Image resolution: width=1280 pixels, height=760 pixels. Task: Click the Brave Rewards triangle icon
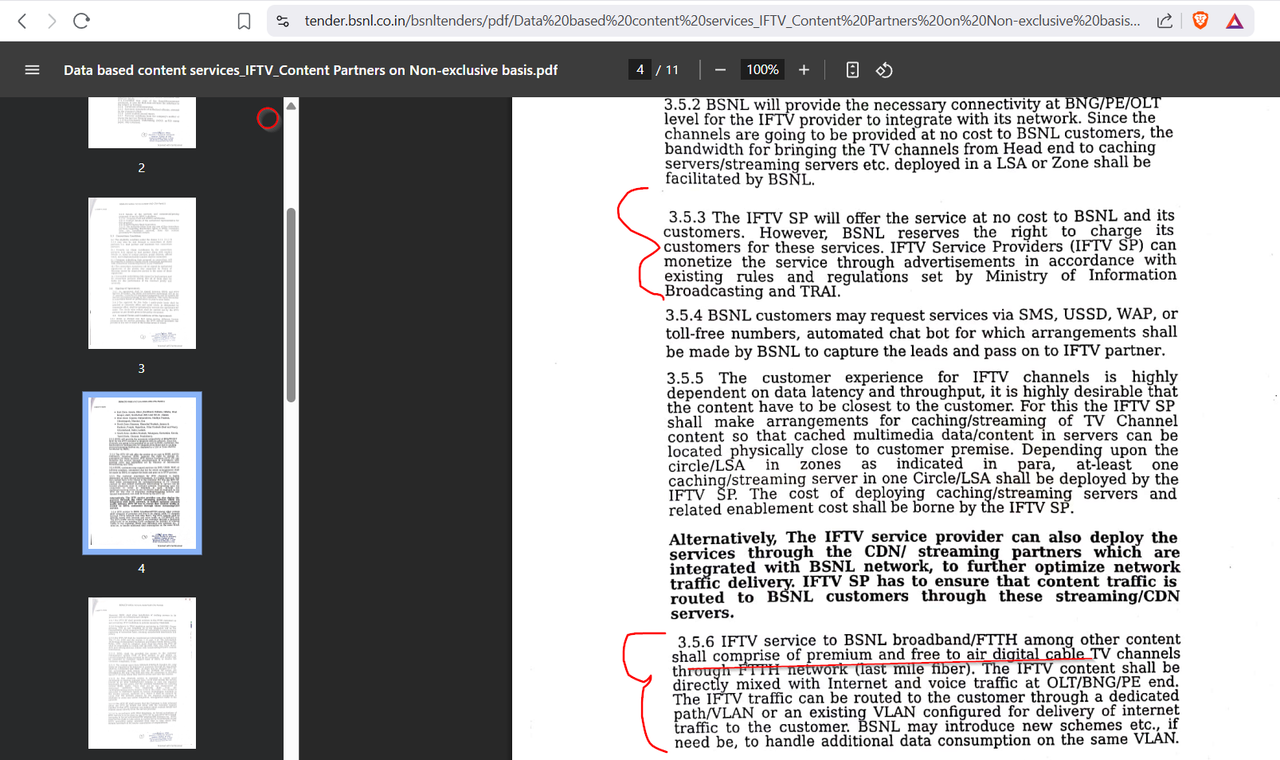click(1235, 21)
